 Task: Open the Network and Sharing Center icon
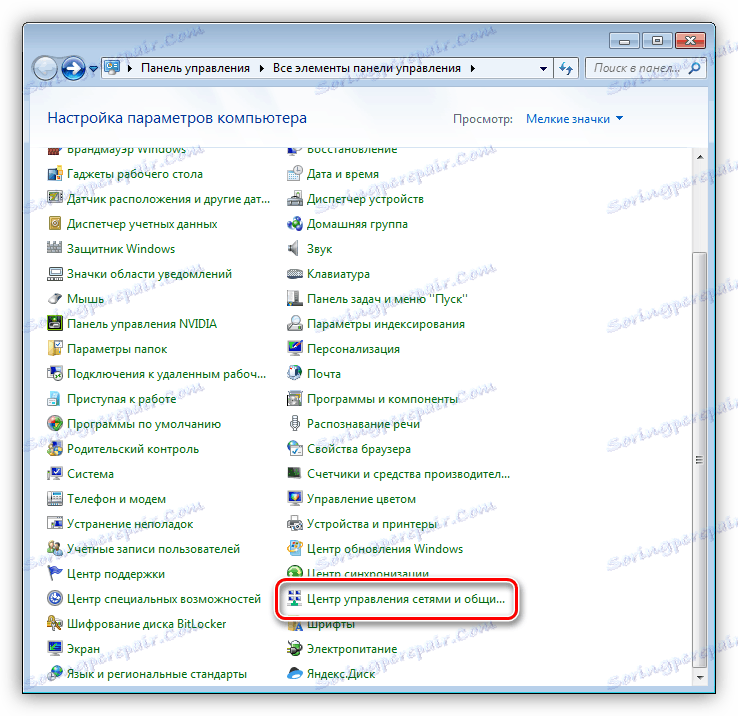[295, 599]
